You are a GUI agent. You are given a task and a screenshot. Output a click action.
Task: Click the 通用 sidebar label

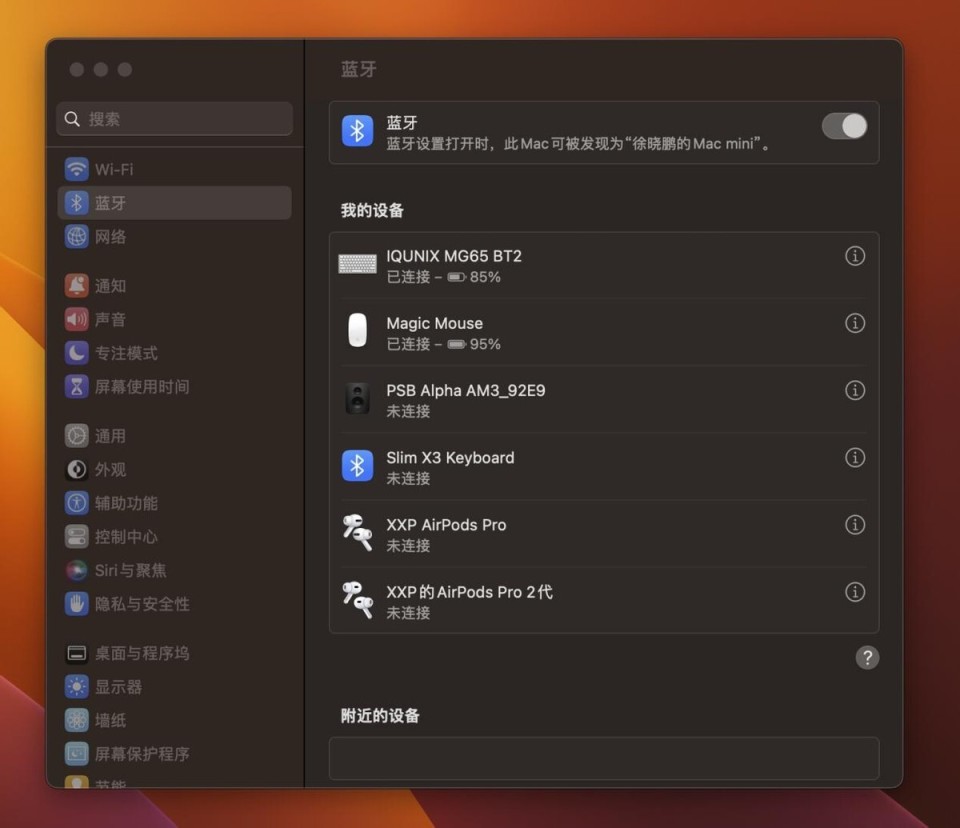coord(110,436)
